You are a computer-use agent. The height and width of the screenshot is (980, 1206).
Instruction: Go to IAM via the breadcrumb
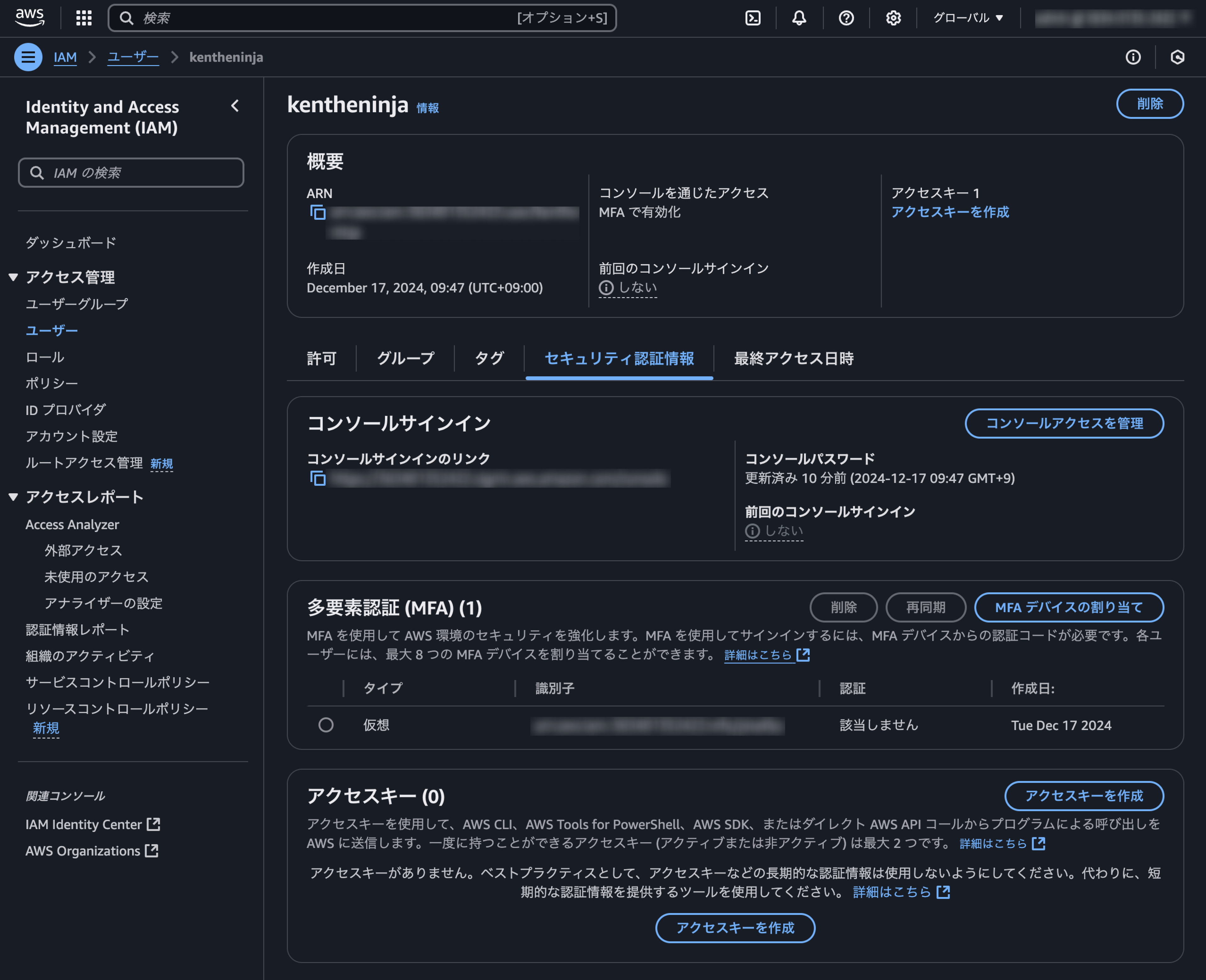(x=65, y=57)
